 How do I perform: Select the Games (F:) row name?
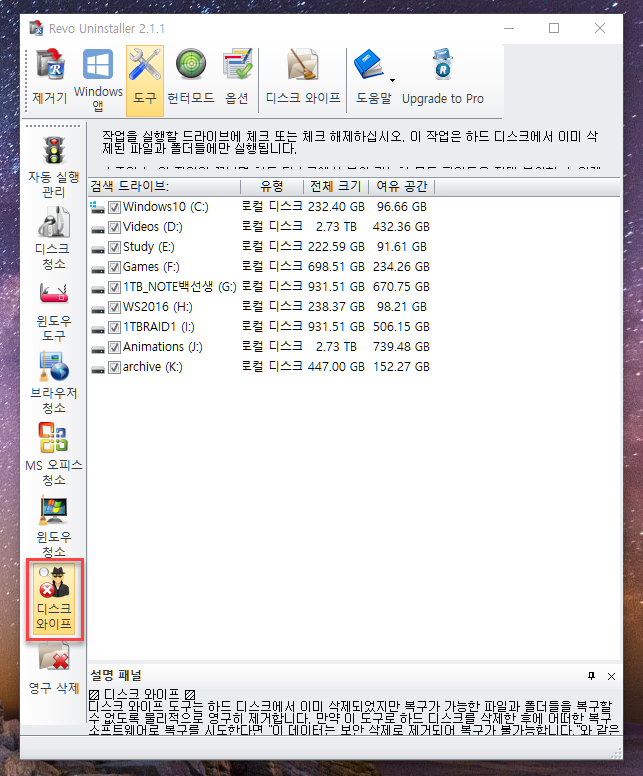click(x=151, y=267)
